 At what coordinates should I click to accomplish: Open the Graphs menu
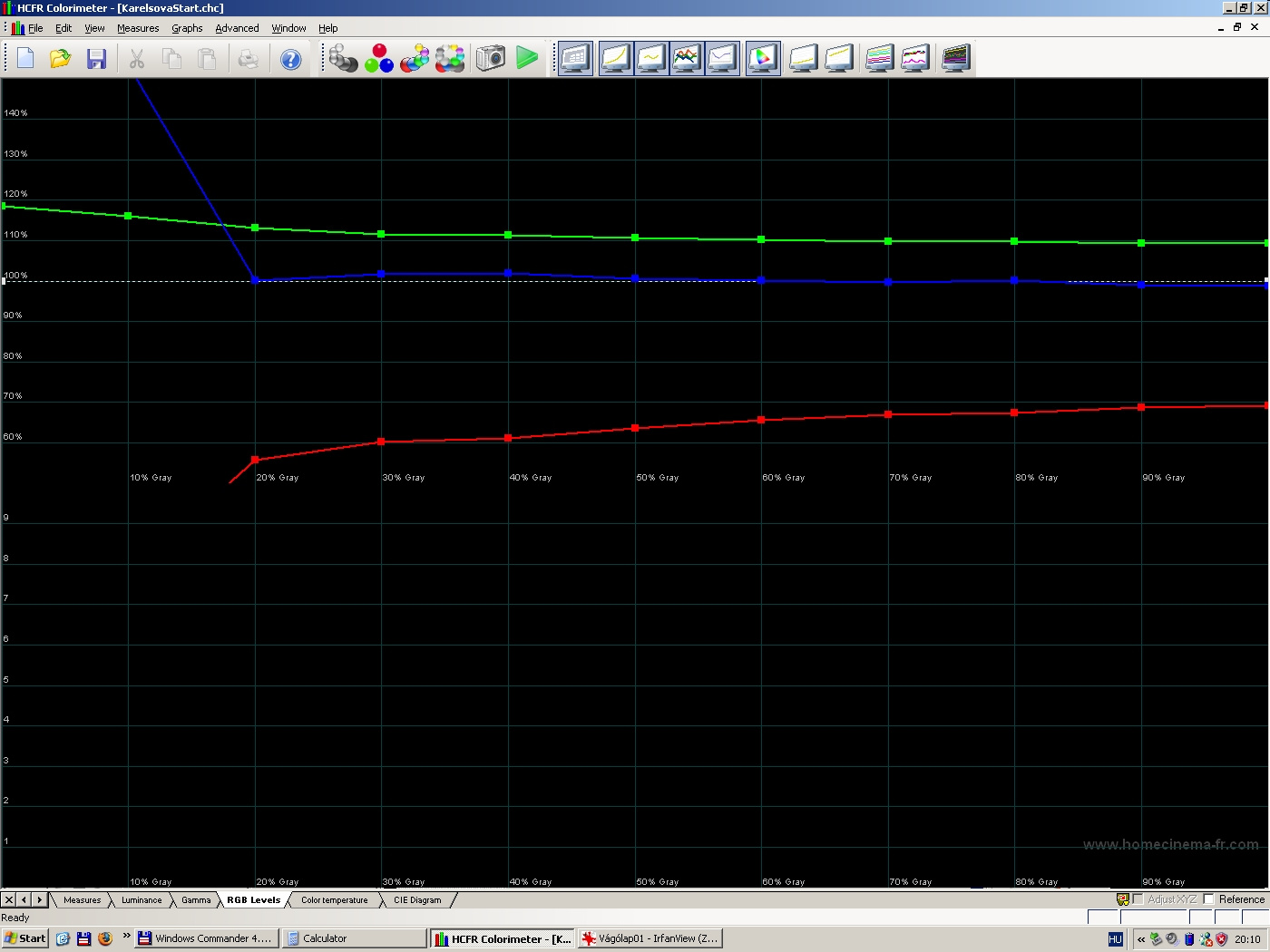(187, 28)
